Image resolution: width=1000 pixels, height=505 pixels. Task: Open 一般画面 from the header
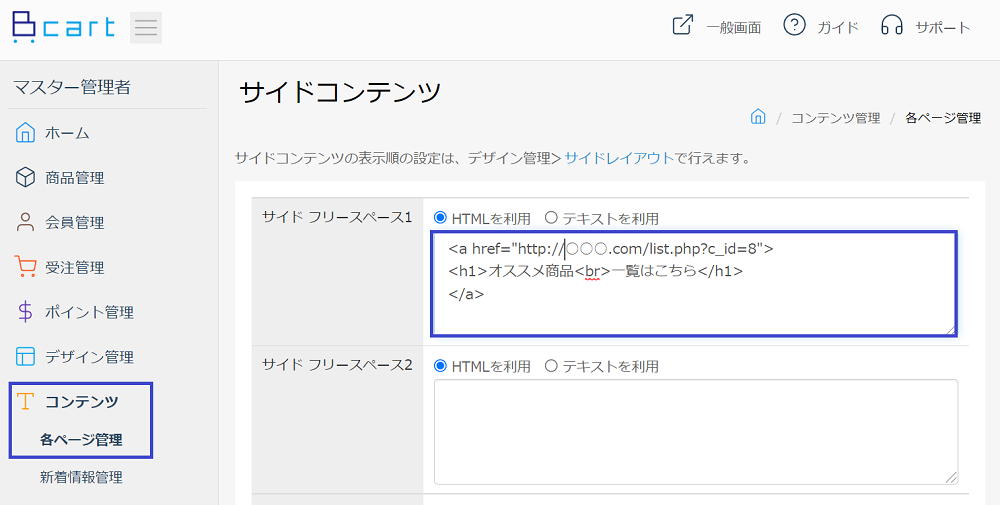coord(733,27)
